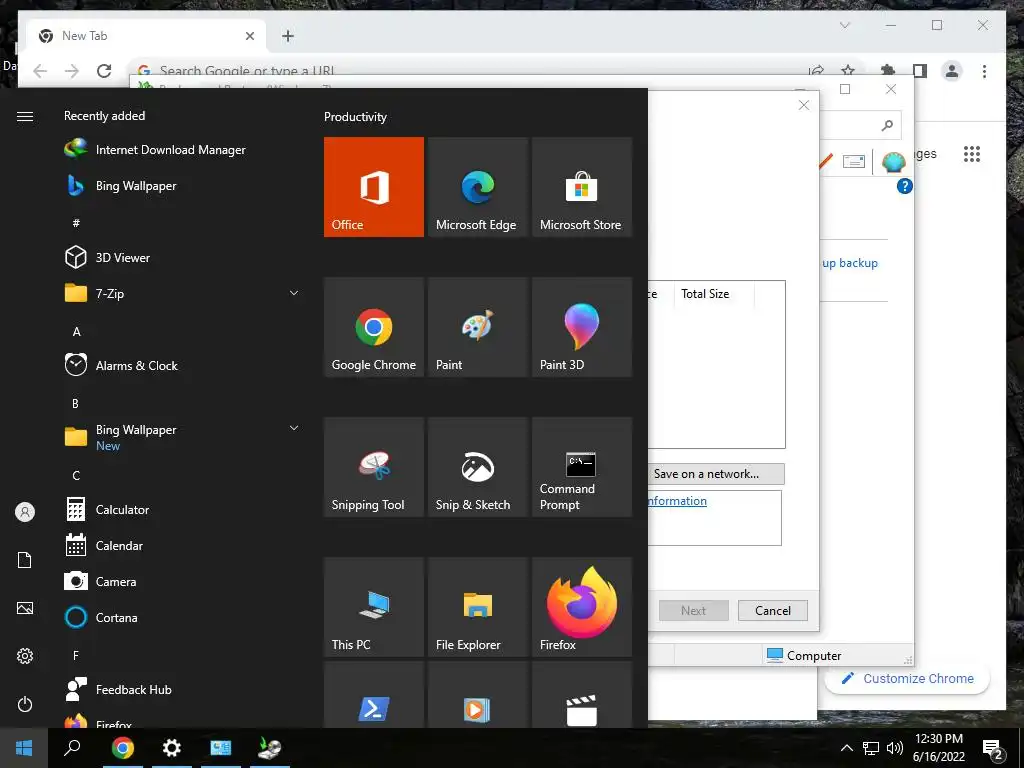Open Chrome tab search dropdown arrow
The width and height of the screenshot is (1024, 768).
(844, 25)
